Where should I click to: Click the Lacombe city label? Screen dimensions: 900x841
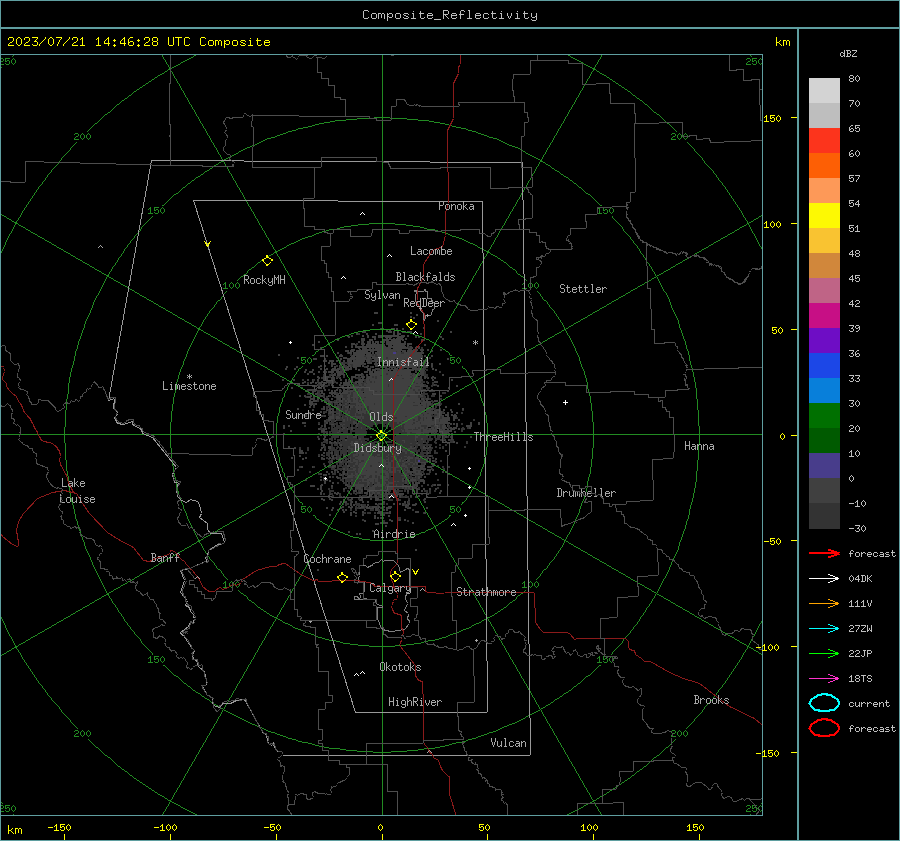tap(431, 251)
